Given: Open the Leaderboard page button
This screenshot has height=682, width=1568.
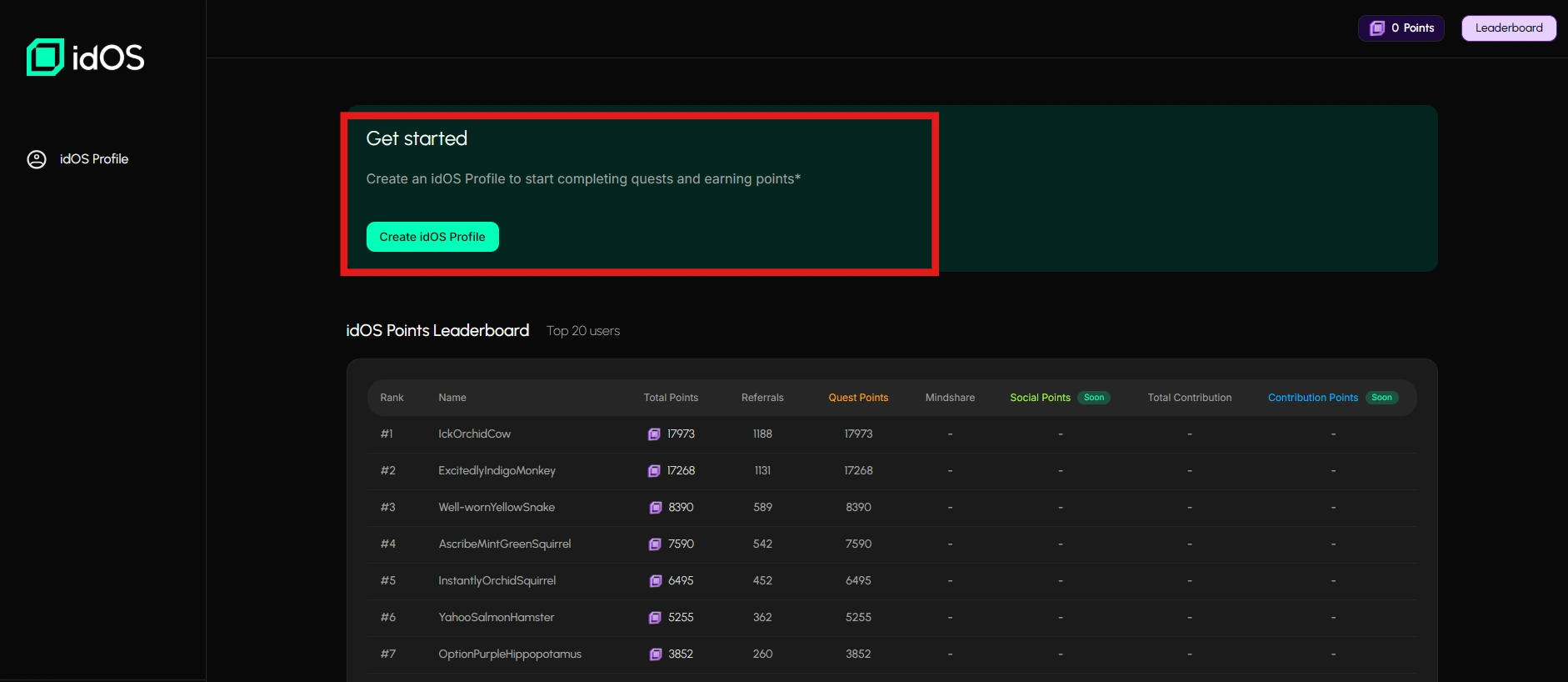Looking at the screenshot, I should (1508, 28).
